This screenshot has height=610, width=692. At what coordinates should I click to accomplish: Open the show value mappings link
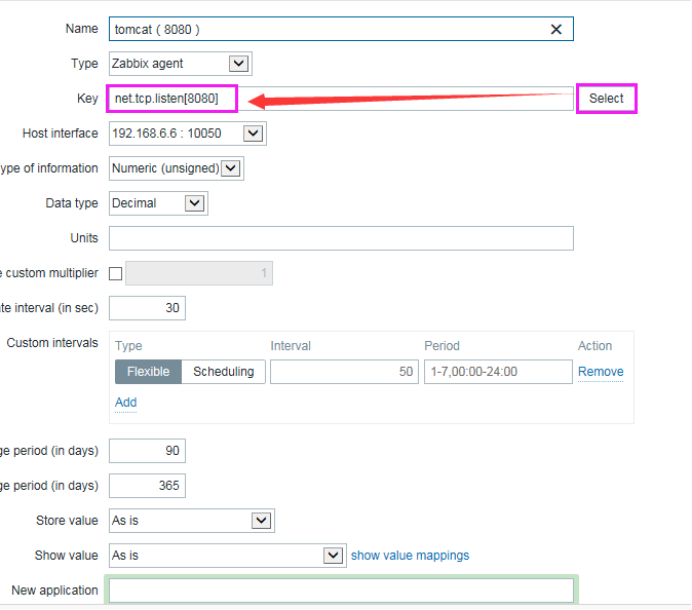pos(410,556)
